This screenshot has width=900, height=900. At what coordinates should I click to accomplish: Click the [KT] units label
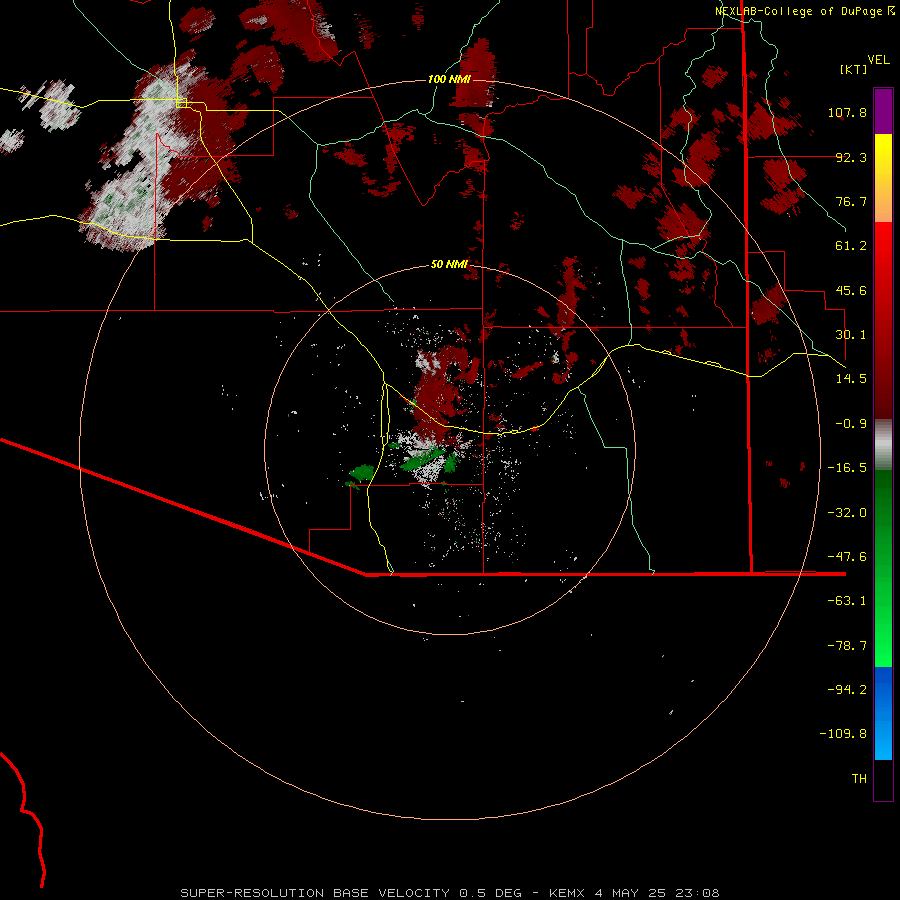coord(853,69)
